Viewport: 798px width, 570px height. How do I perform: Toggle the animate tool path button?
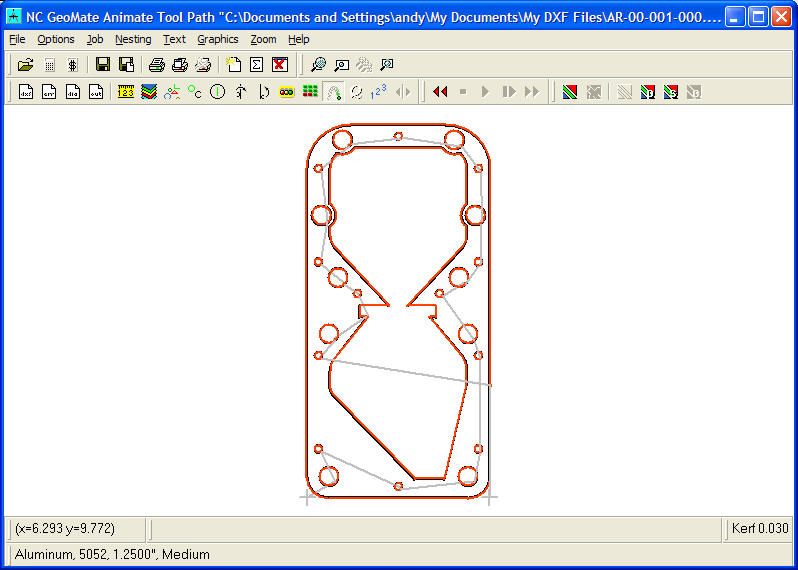334,92
